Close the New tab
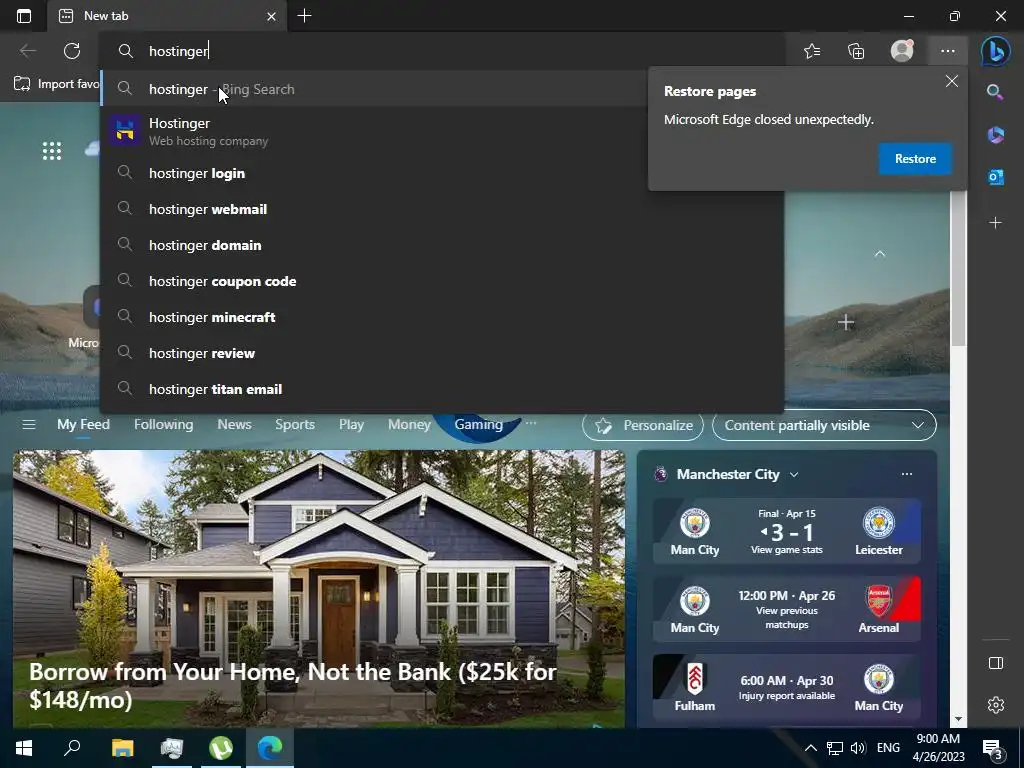 coord(271,16)
